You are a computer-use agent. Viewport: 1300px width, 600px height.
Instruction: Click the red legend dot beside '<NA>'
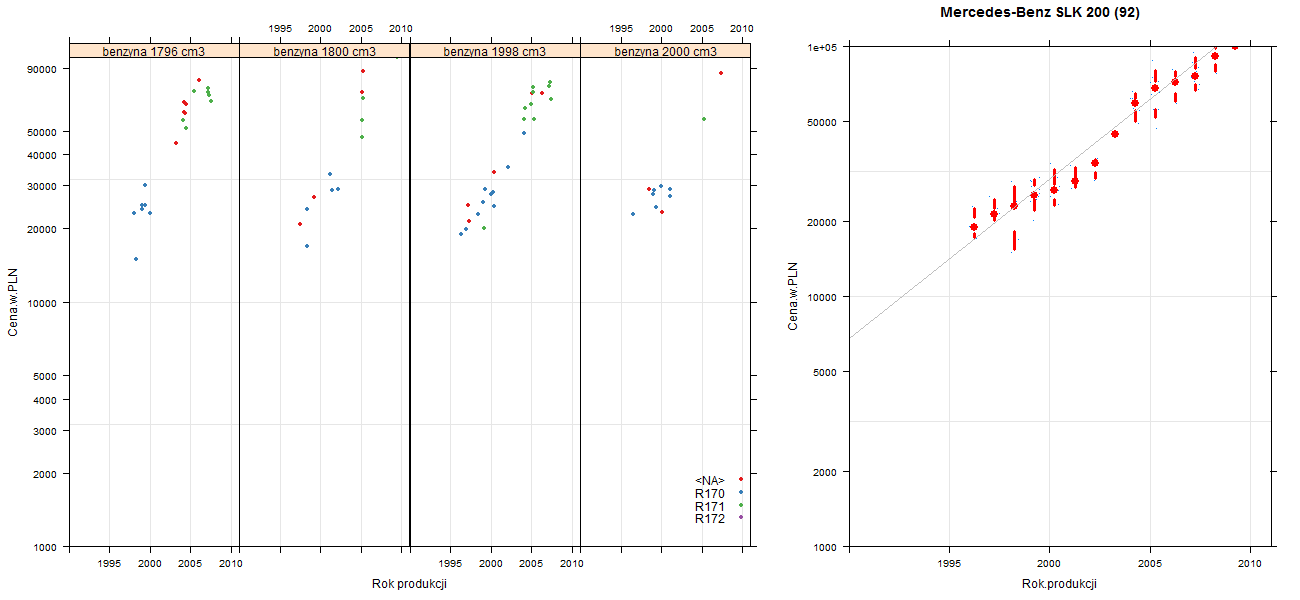pyautogui.click(x=740, y=480)
